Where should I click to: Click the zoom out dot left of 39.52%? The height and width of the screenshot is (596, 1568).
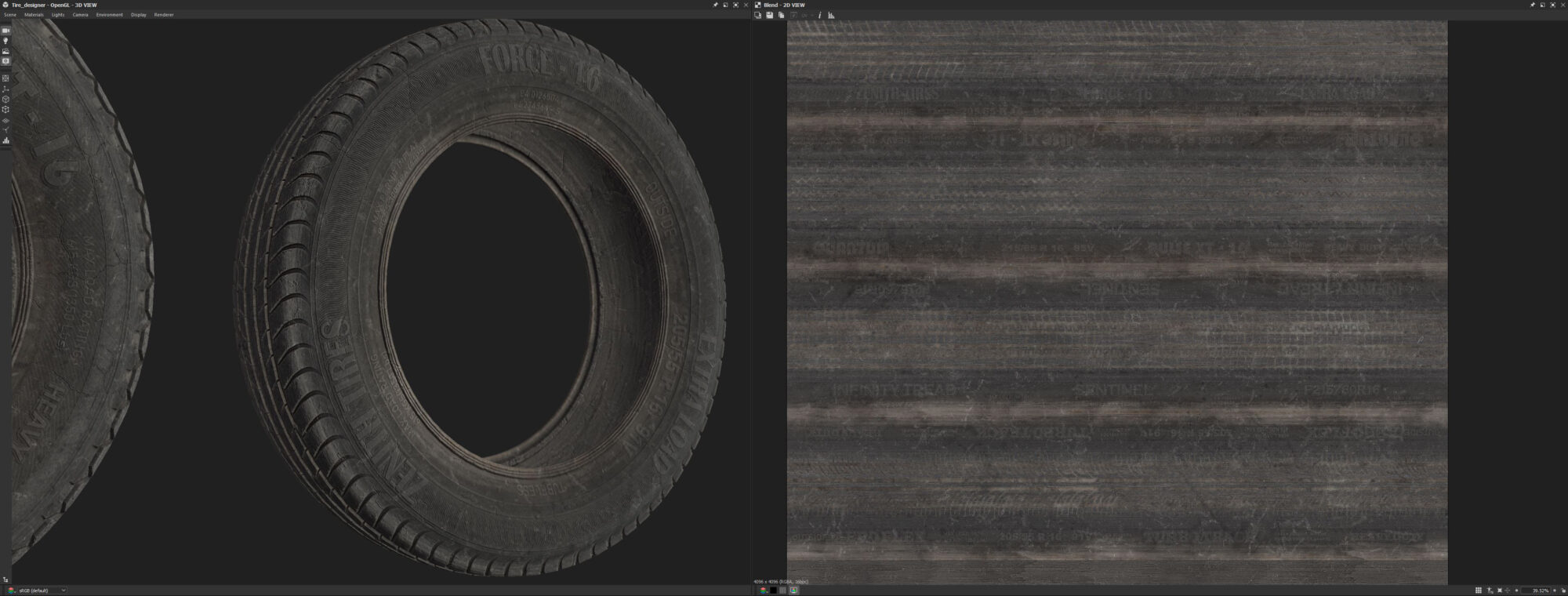[x=1516, y=591]
